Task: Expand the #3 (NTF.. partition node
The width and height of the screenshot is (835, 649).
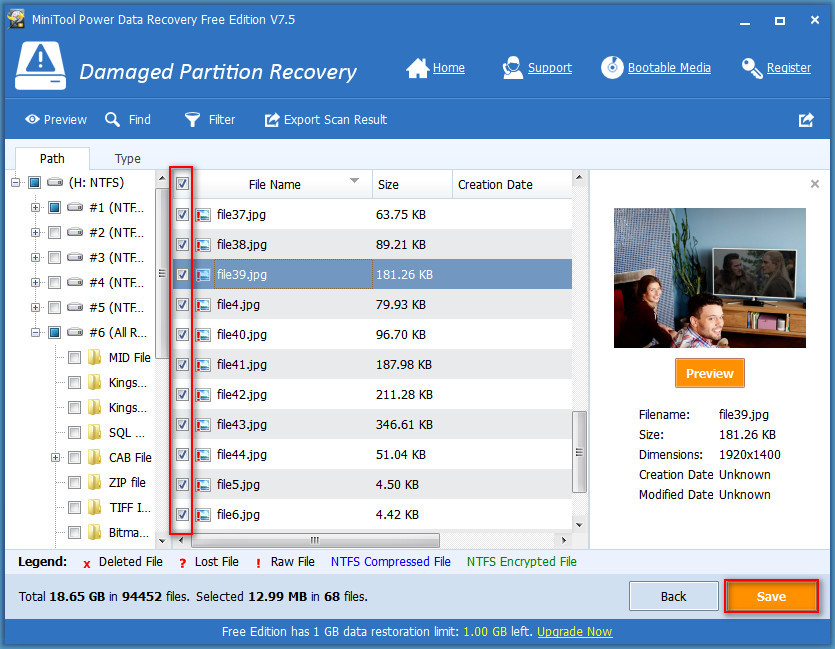Action: coord(35,257)
